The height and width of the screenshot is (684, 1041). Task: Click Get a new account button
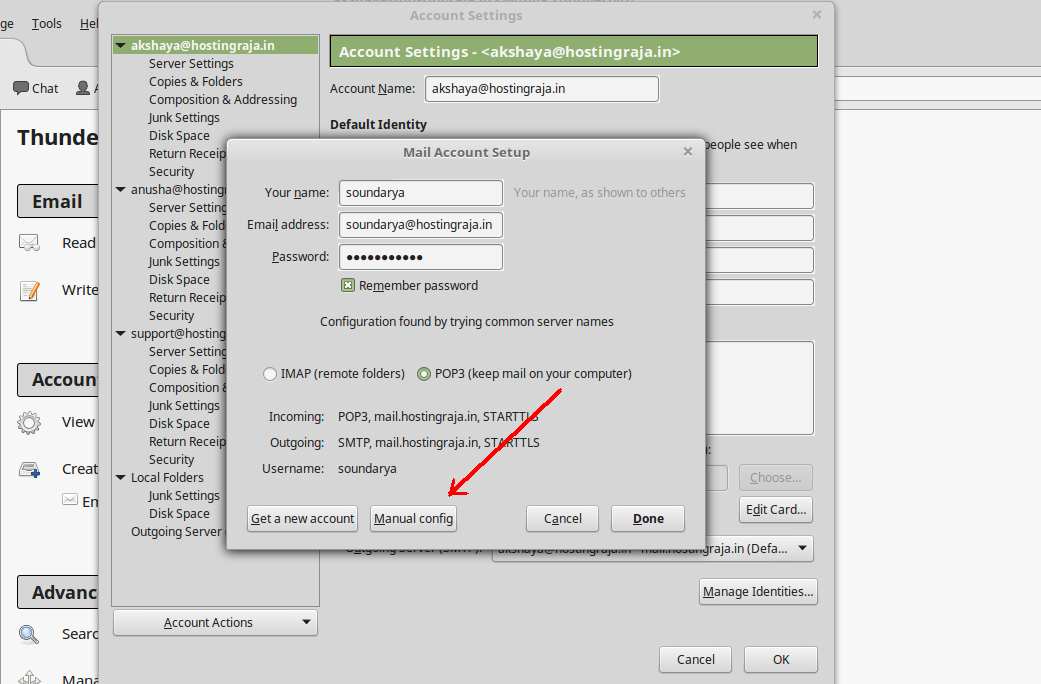coord(303,519)
